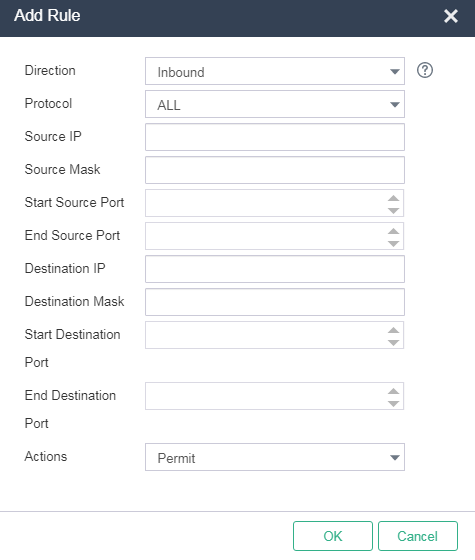Decrease the Start Destination Port value
475x560 pixels.
pyautogui.click(x=393, y=342)
